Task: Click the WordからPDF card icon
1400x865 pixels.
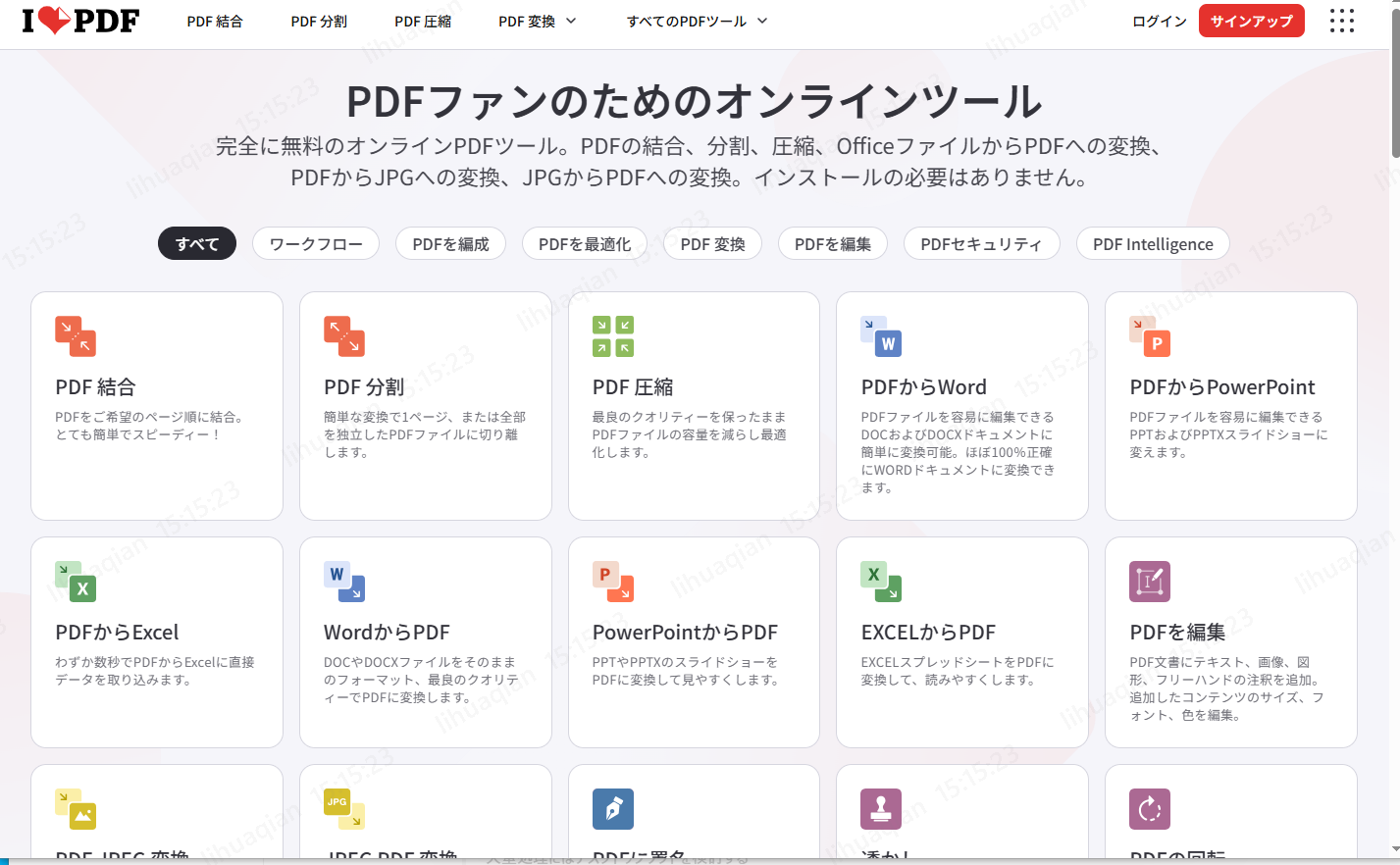Action: coord(344,581)
